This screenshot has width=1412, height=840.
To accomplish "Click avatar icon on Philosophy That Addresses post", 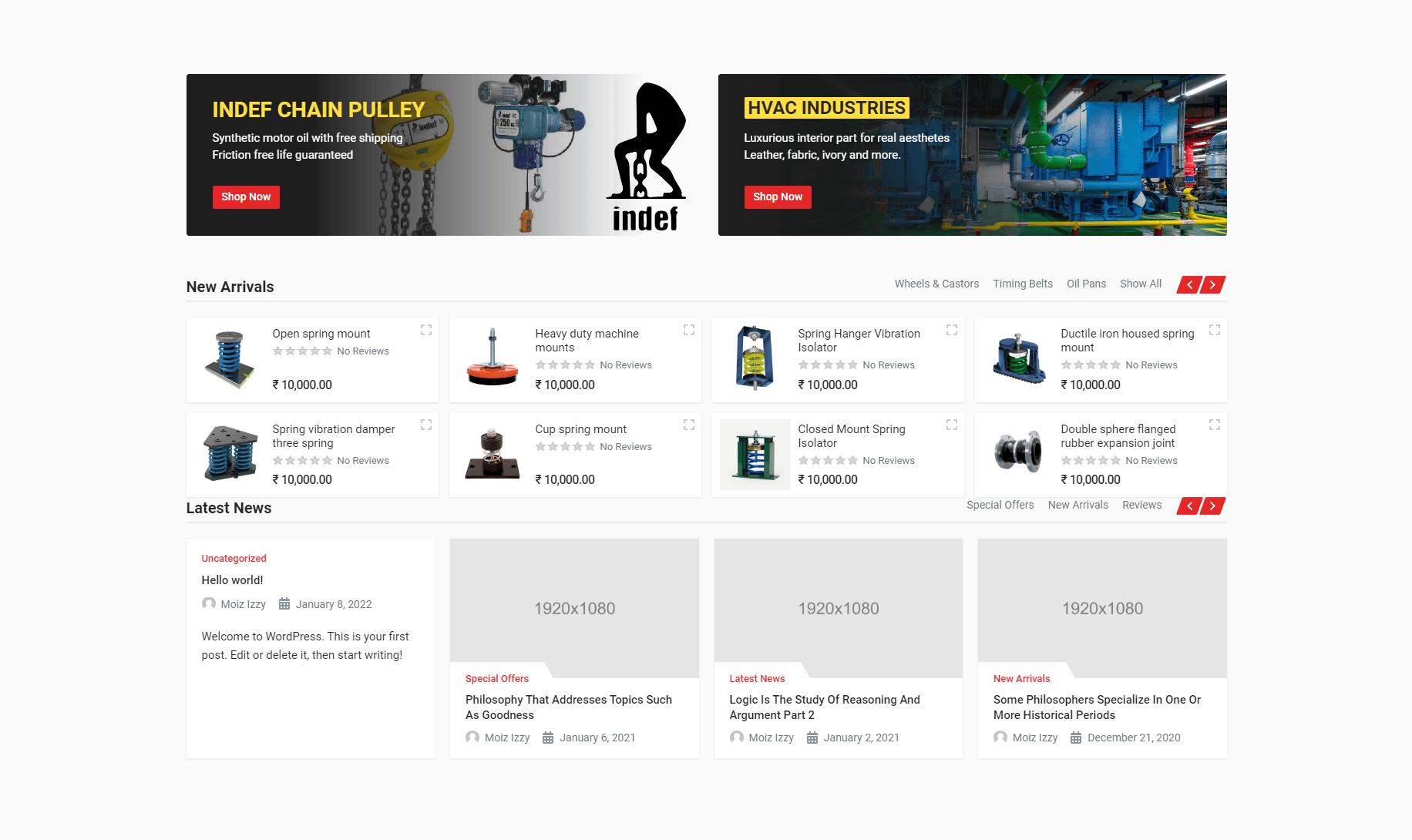I will [x=472, y=738].
